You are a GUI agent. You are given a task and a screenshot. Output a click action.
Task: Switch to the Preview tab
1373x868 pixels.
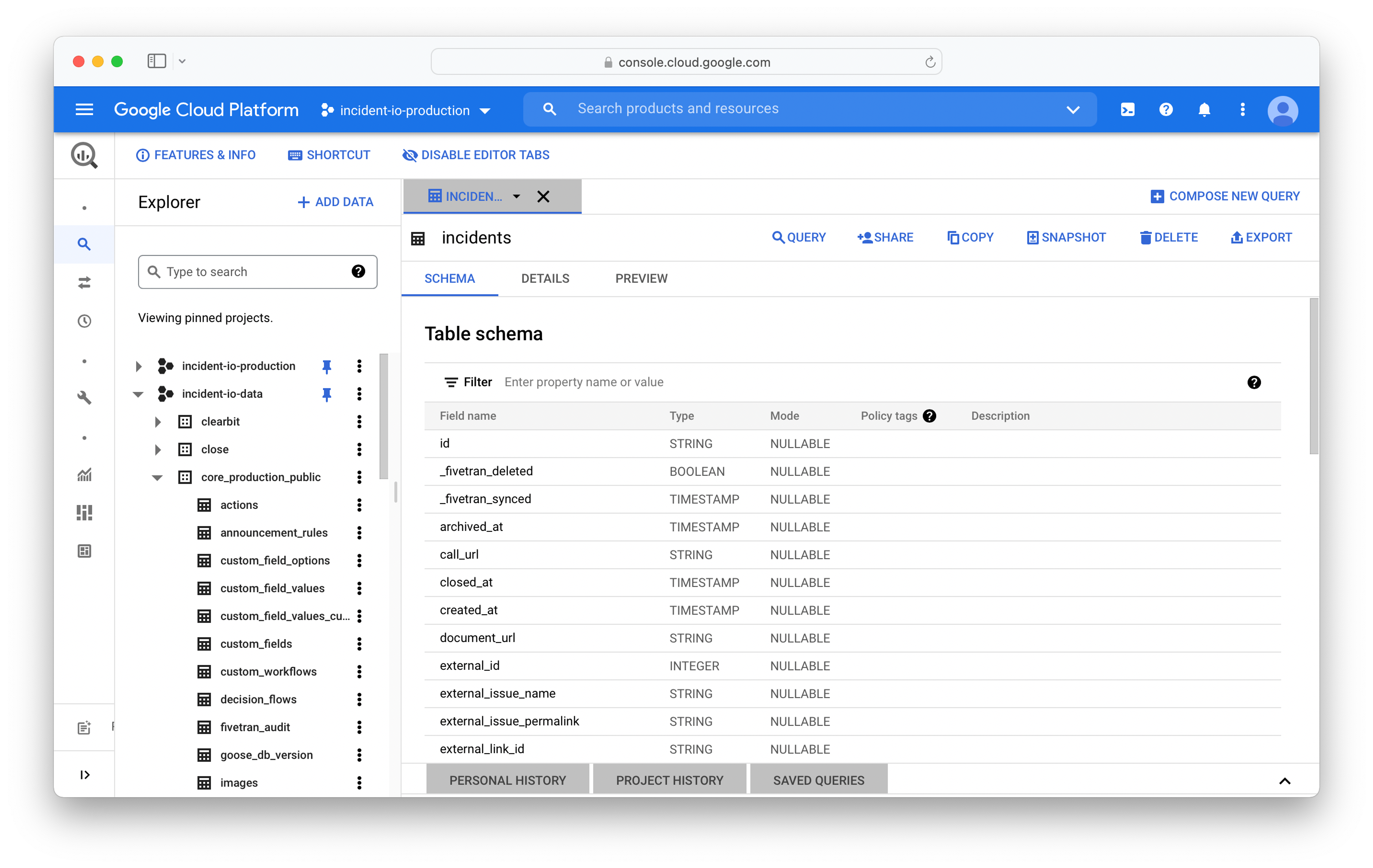click(x=641, y=278)
